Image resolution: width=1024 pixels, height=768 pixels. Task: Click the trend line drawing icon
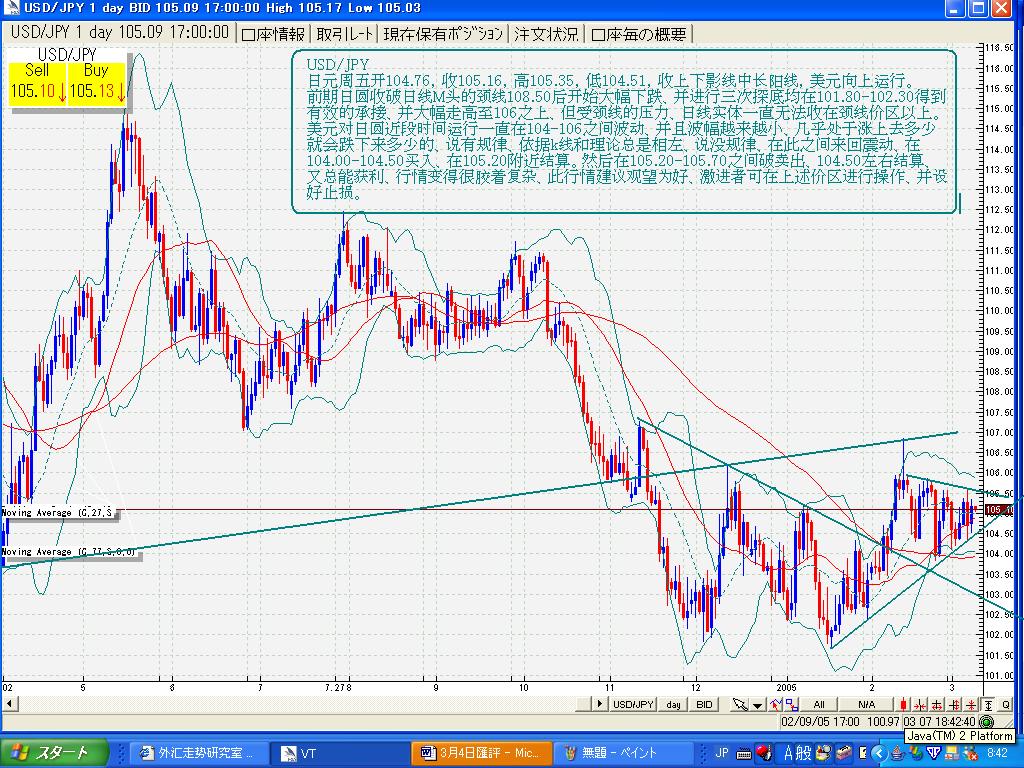coord(776,704)
